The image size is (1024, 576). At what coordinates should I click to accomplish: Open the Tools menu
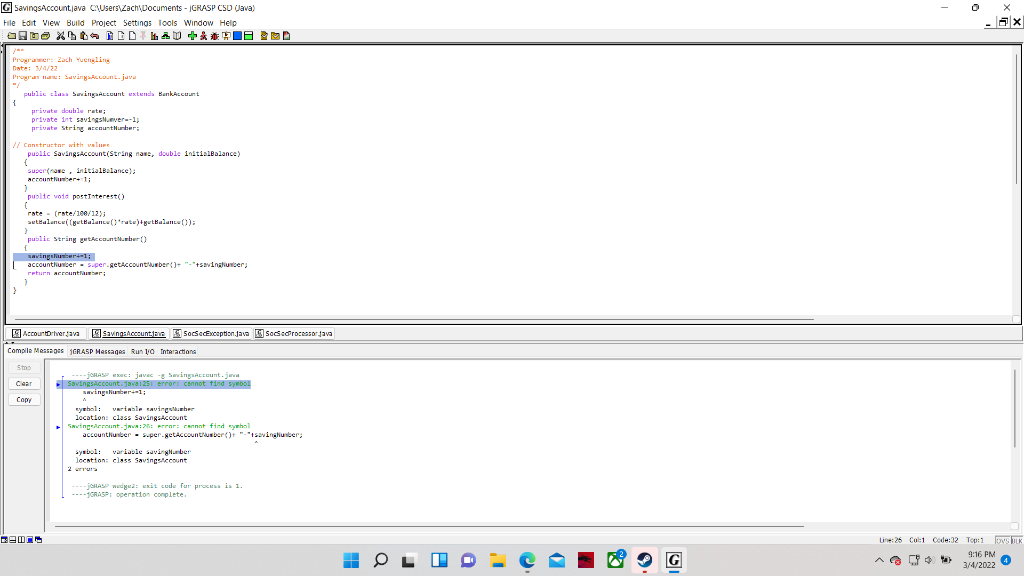click(168, 23)
